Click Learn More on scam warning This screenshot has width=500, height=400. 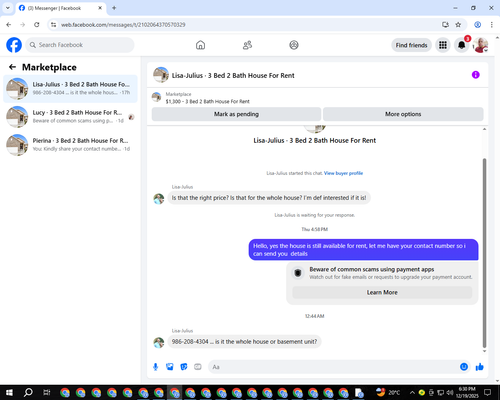tap(382, 292)
